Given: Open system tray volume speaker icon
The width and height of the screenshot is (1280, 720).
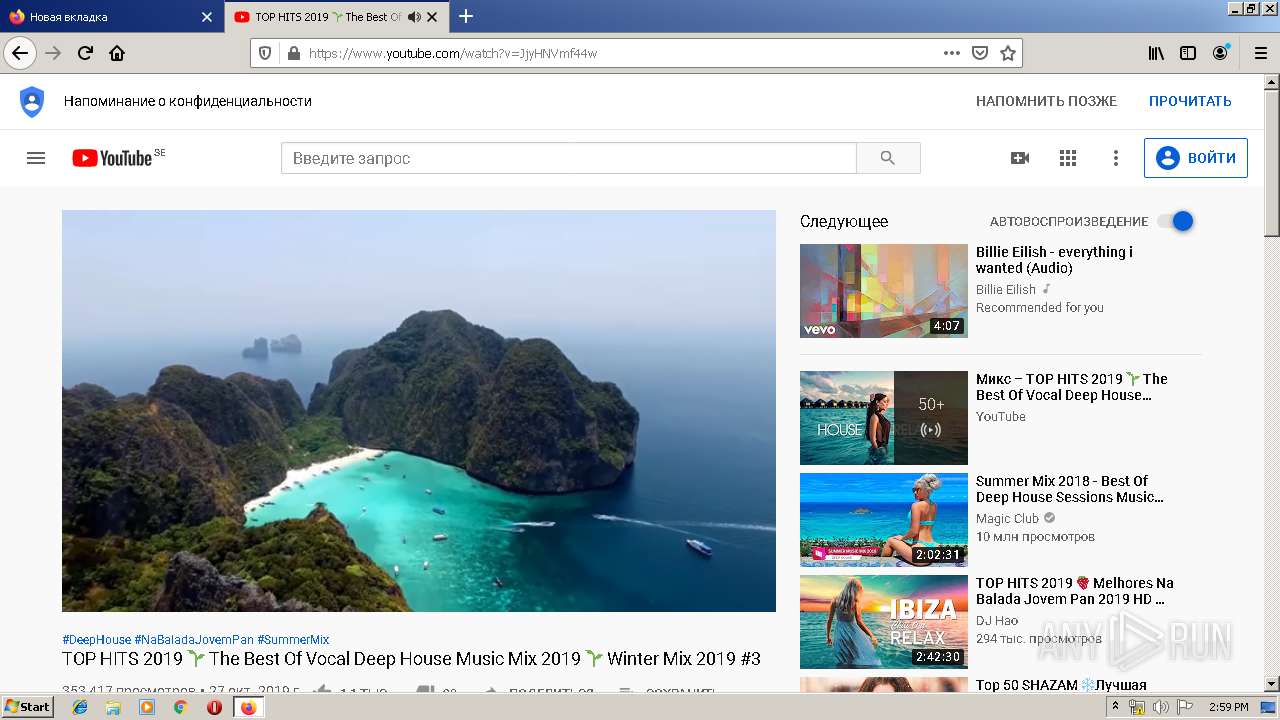Looking at the screenshot, I should point(1161,707).
